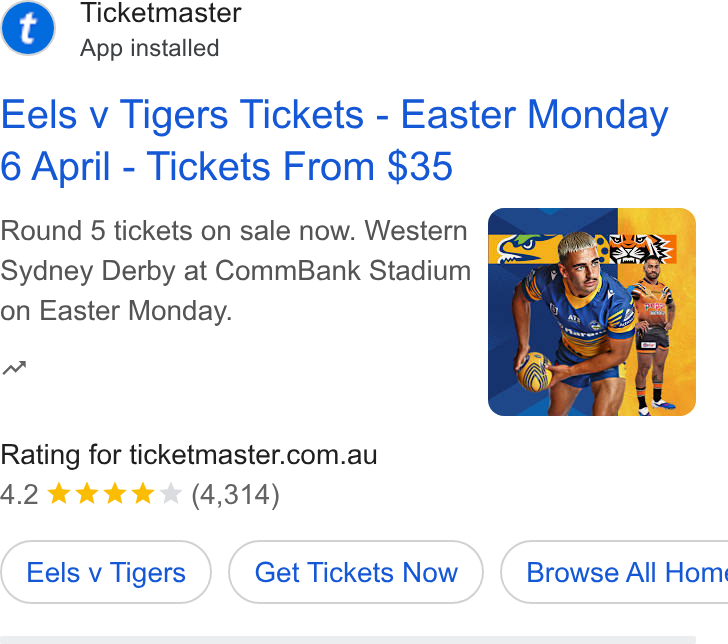Viewport: 728px width, 644px height.
Task: Click the Ticketmaster advertiser name
Action: [x=161, y=13]
